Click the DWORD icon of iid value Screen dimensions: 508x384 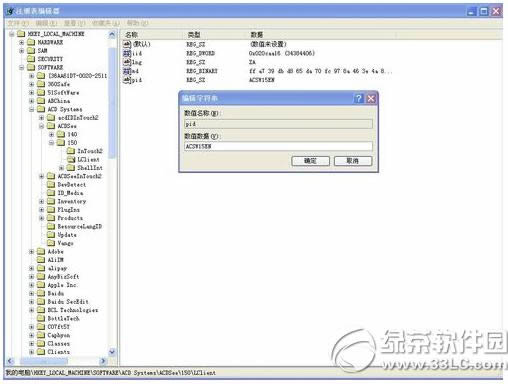(127, 53)
